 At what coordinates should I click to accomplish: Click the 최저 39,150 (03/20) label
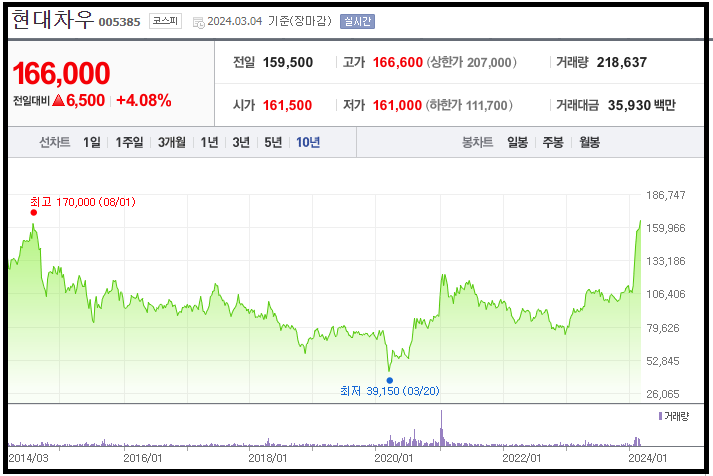pyautogui.click(x=390, y=391)
